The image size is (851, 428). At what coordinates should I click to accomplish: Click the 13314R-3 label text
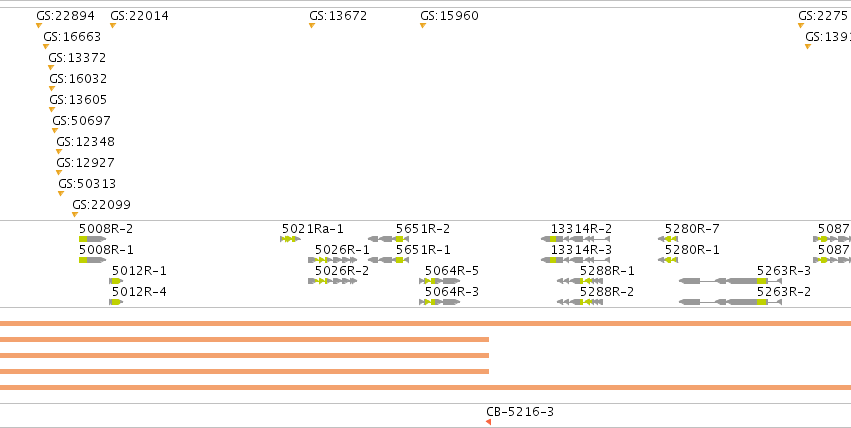[x=581, y=250]
